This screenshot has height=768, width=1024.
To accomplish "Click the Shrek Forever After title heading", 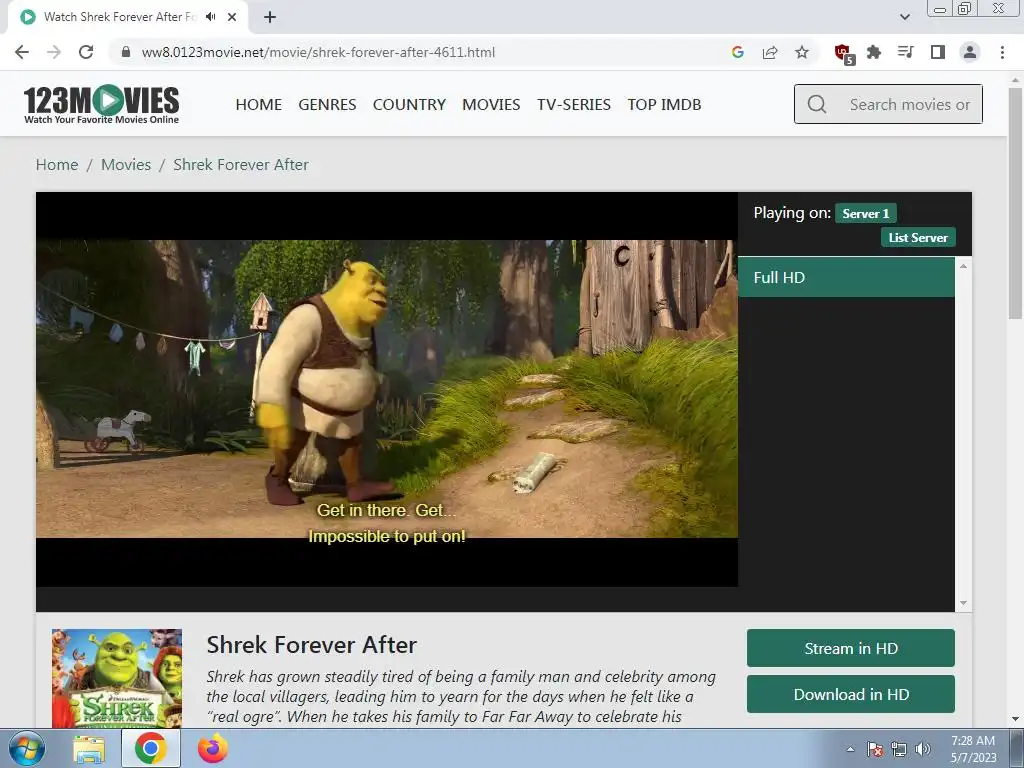I will coord(312,645).
